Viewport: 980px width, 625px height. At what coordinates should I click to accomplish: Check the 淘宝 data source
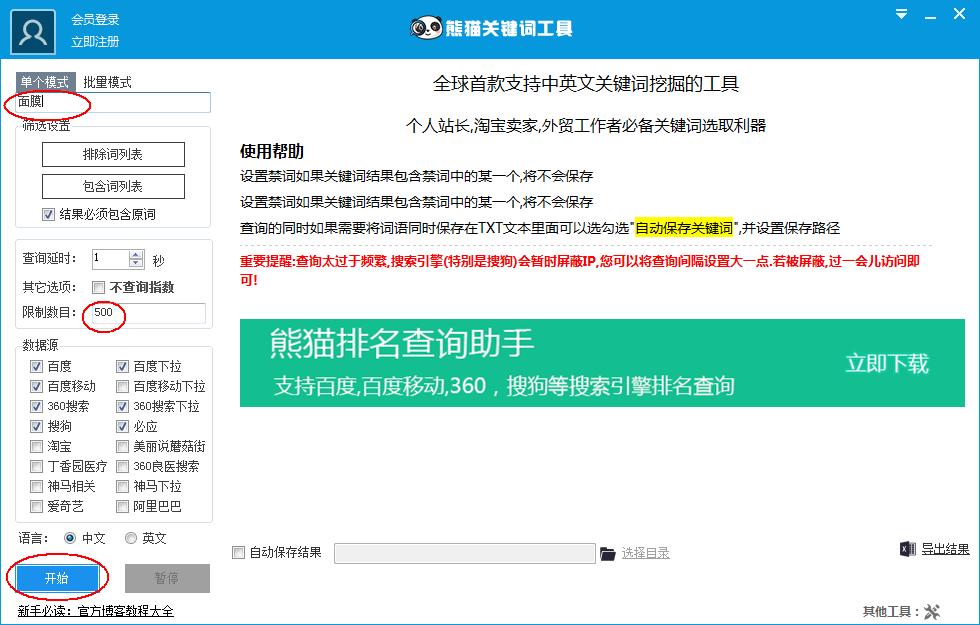pos(35,447)
